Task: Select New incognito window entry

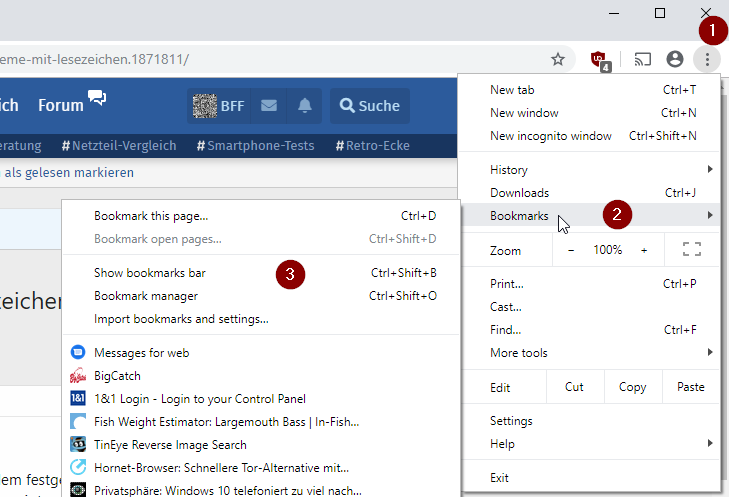Action: click(590, 136)
